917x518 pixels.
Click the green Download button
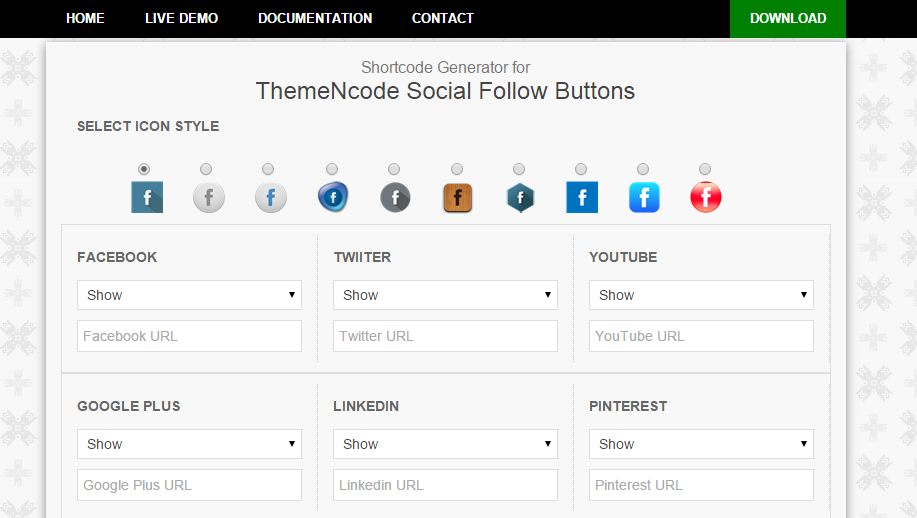(788, 19)
